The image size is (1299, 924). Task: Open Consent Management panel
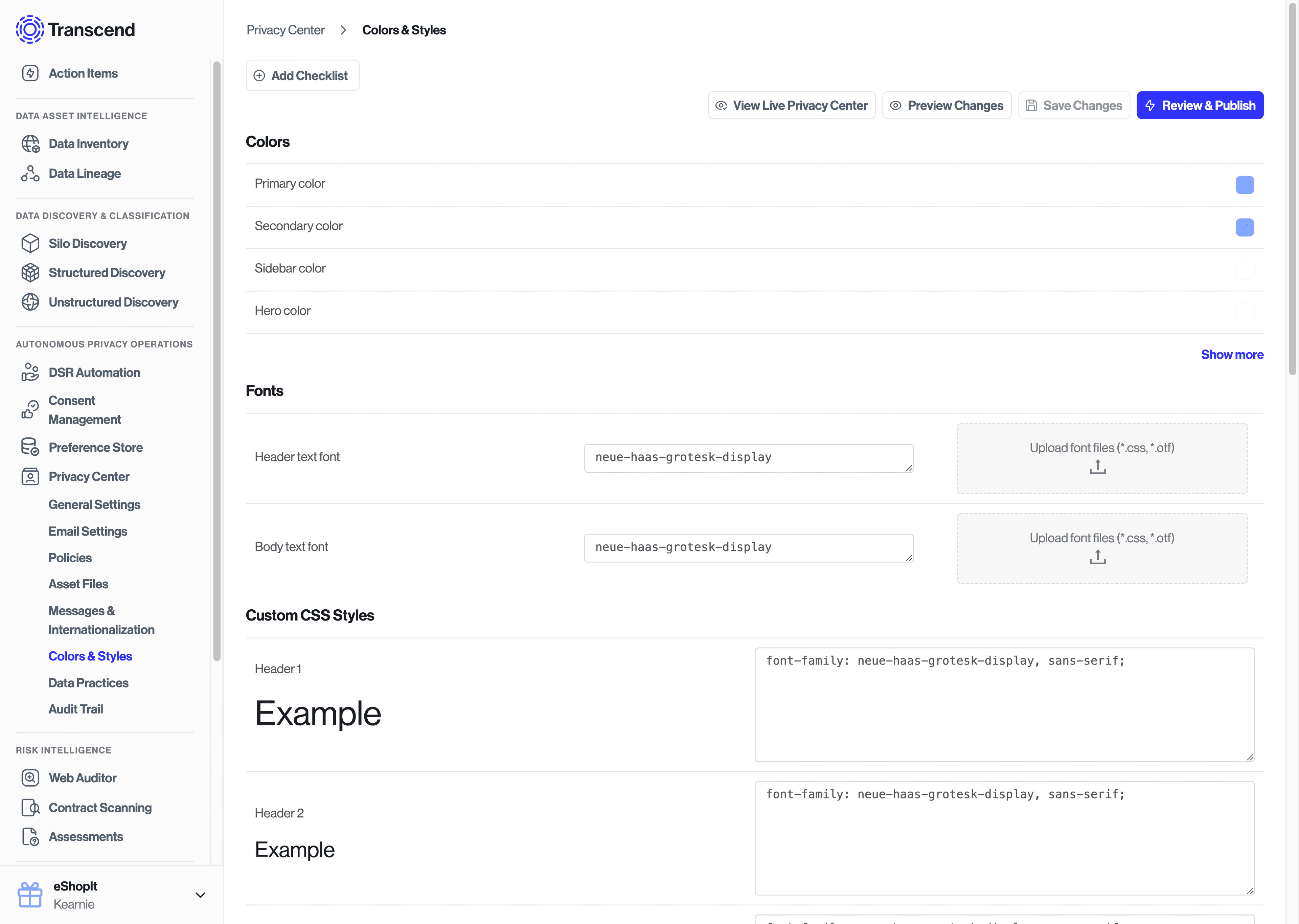coord(85,410)
